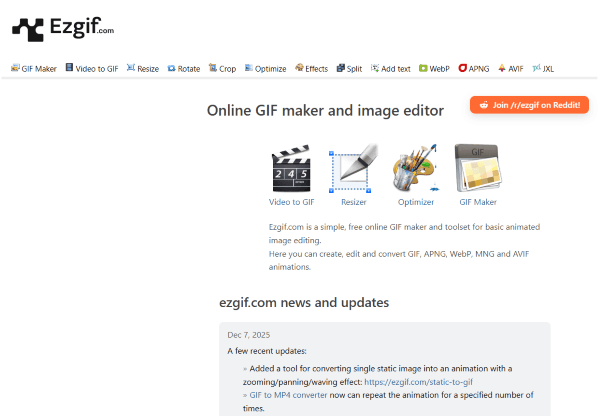The height and width of the screenshot is (416, 600).
Task: Open the GIF to MP4 converter link
Action: [x=288, y=395]
